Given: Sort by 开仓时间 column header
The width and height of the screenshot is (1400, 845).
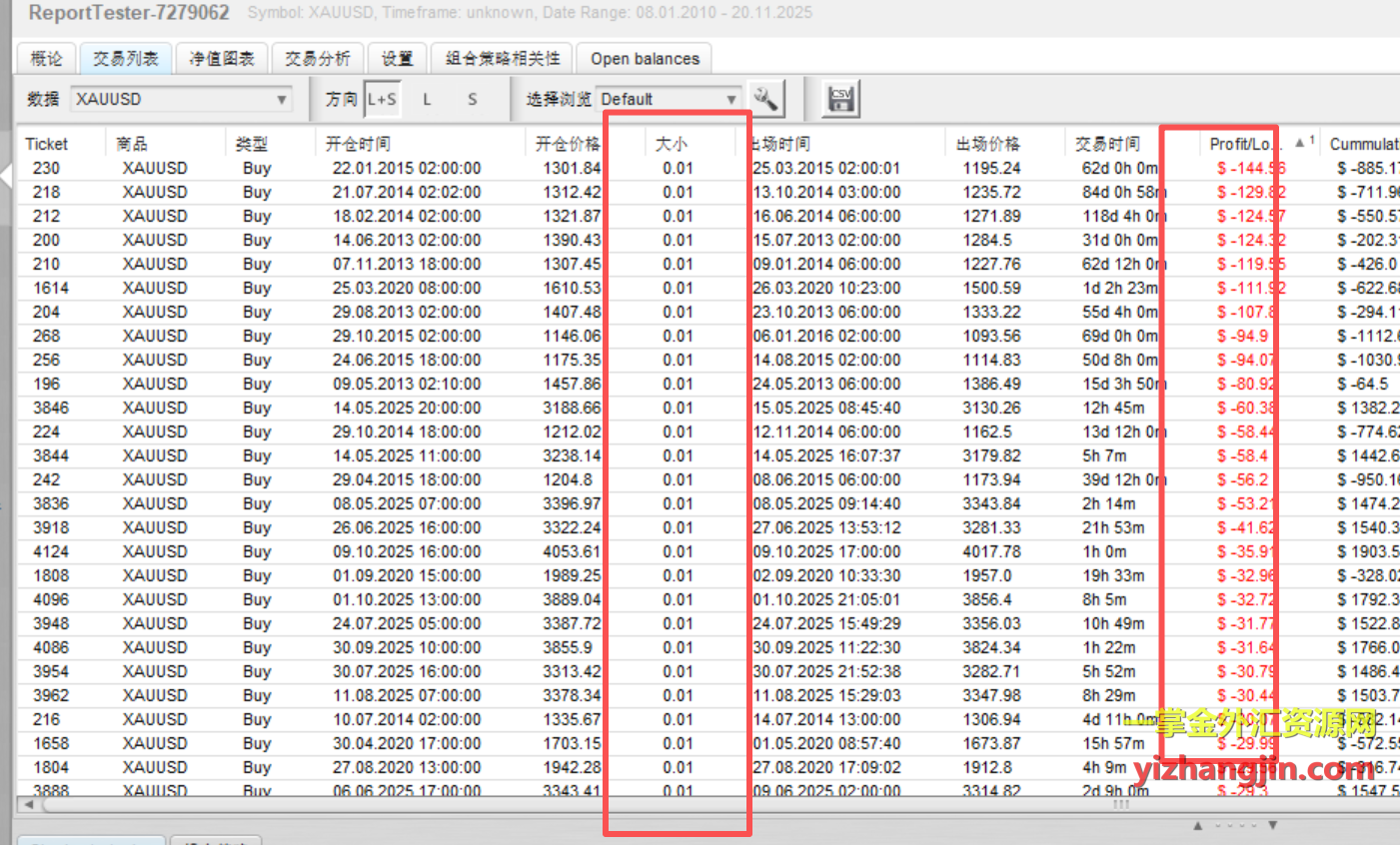Looking at the screenshot, I should coord(358,144).
